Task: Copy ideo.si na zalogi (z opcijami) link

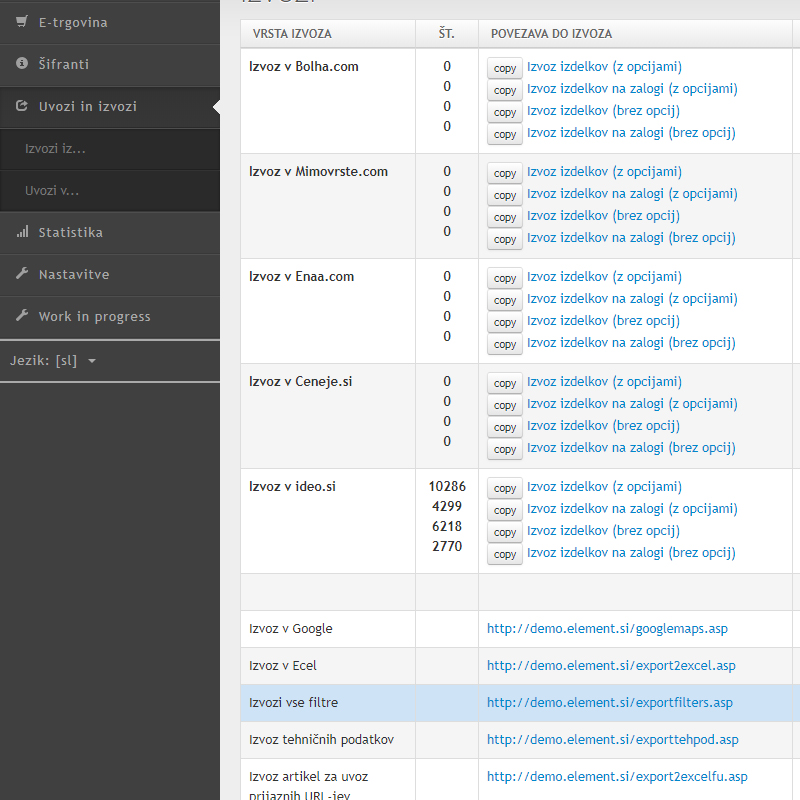Action: pos(505,510)
